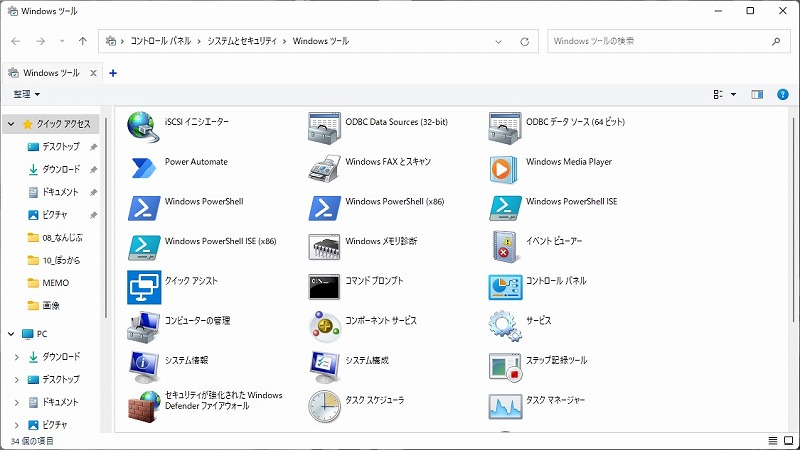The width and height of the screenshot is (800, 450).
Task: Open recent locations dropdown arrow
Action: tap(62, 41)
